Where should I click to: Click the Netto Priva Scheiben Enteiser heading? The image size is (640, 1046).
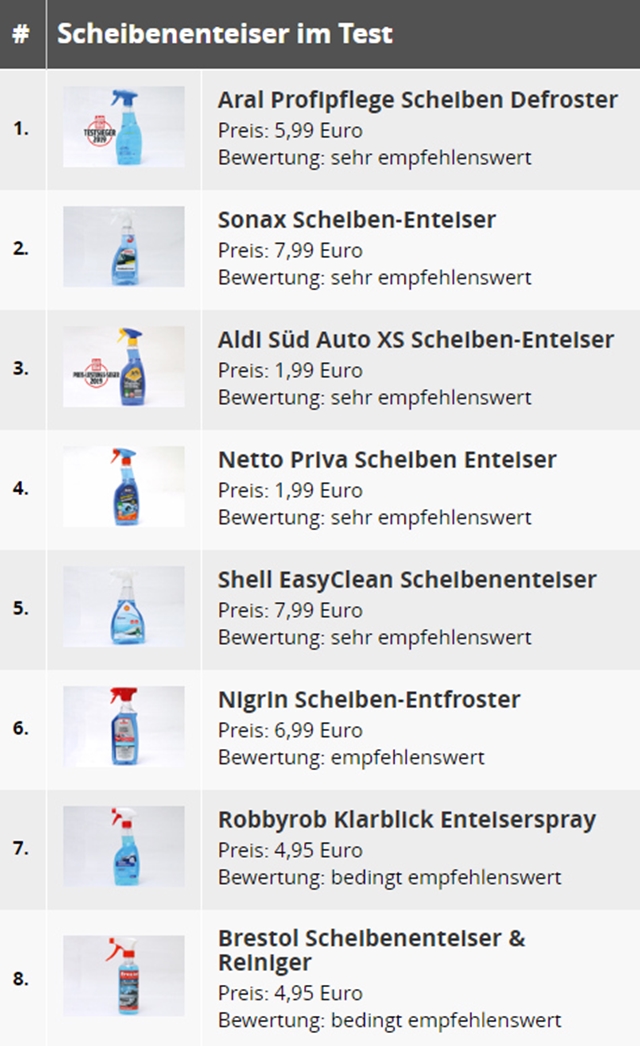pos(387,460)
